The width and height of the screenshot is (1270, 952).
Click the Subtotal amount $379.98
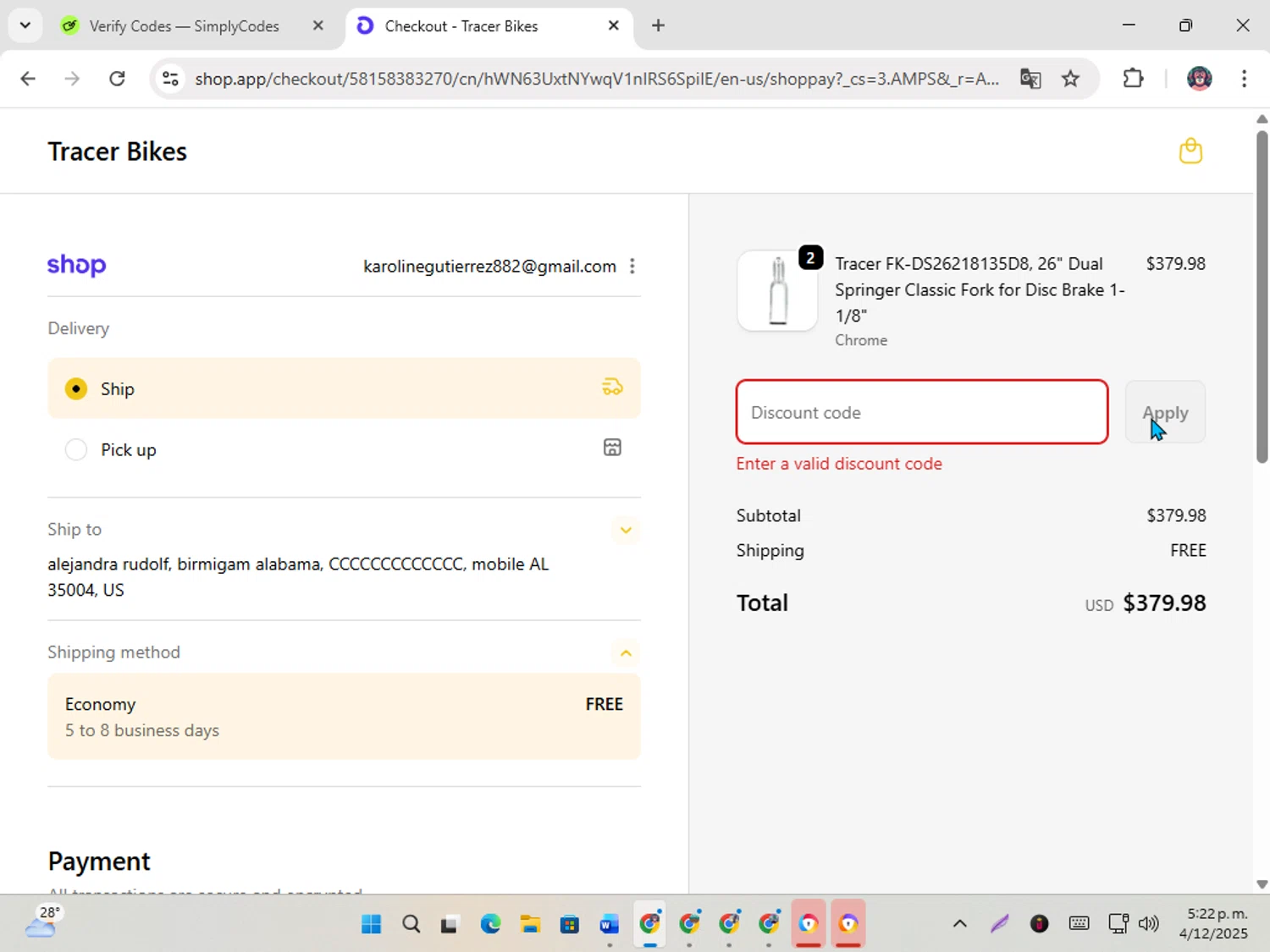point(1176,515)
